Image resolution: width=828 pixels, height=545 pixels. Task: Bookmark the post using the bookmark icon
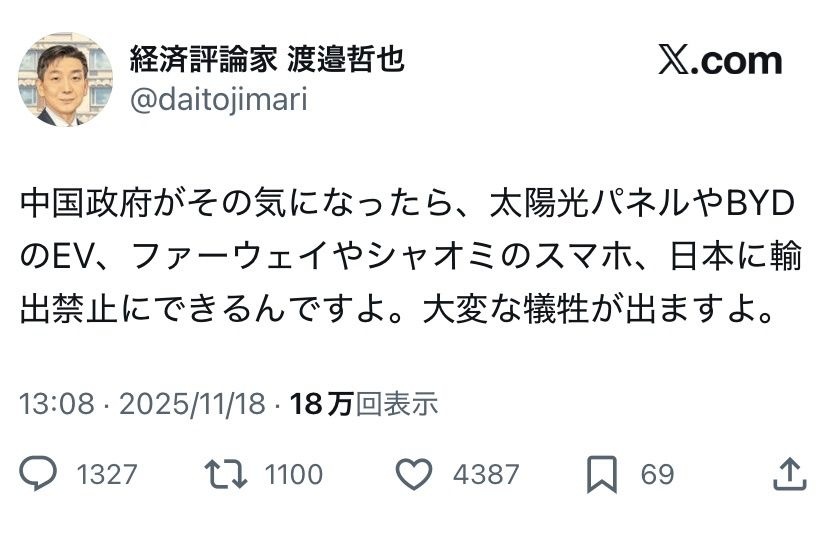click(x=601, y=474)
